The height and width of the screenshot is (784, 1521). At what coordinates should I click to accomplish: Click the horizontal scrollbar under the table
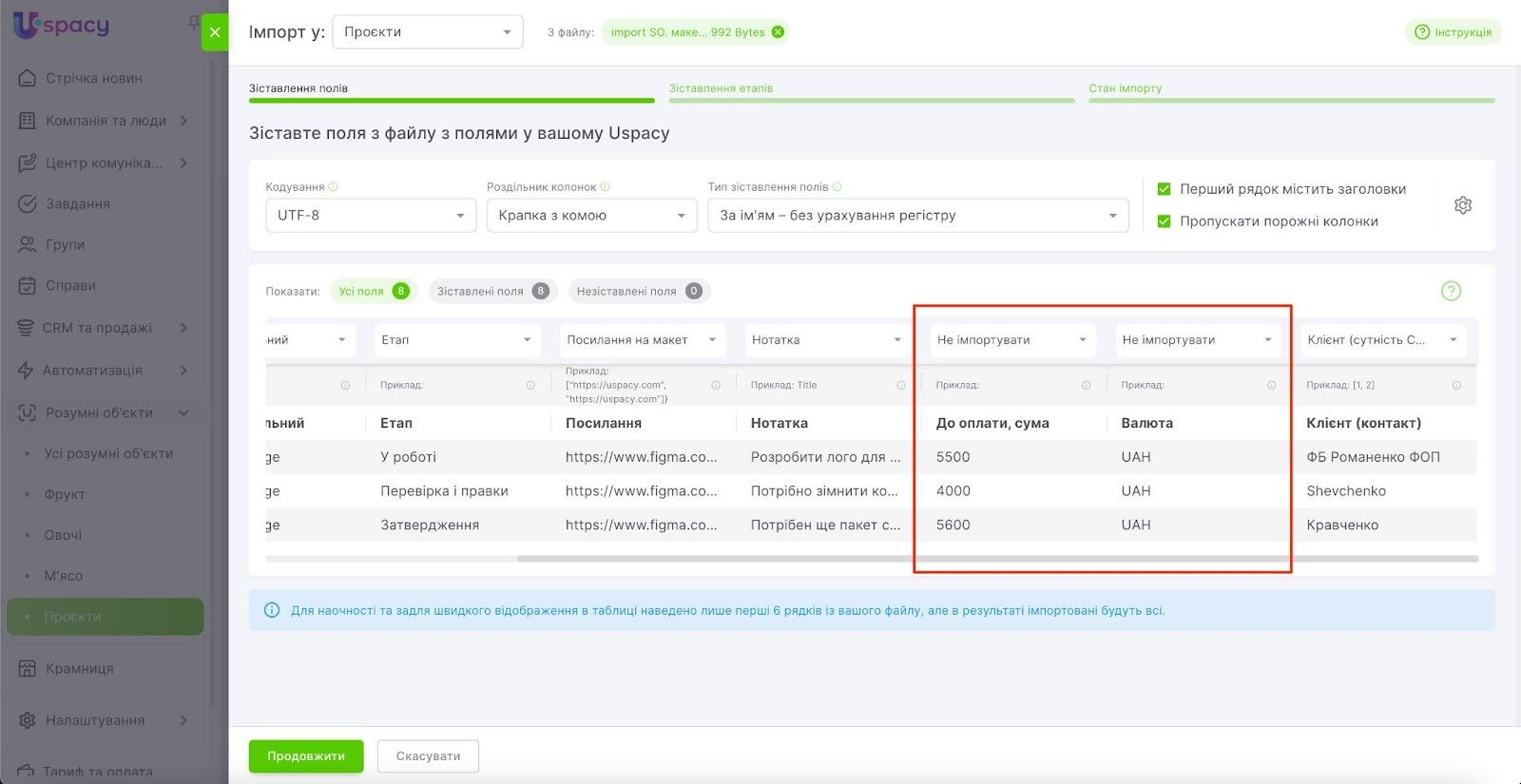996,559
